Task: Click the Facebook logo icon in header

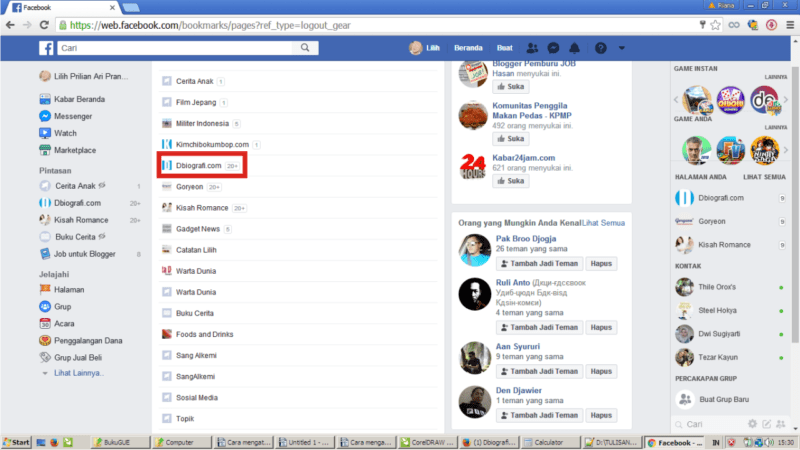Action: click(x=46, y=48)
